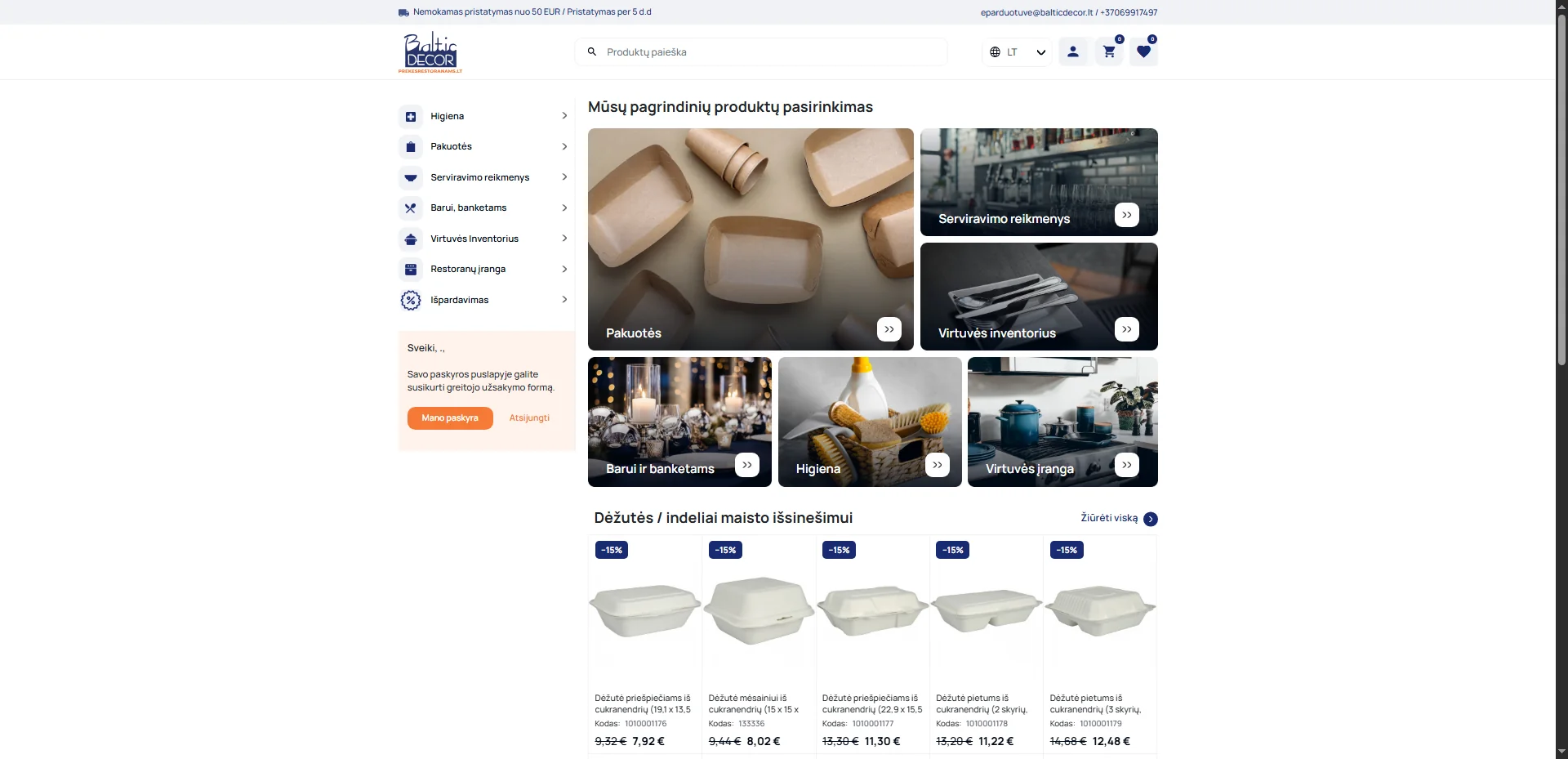Select Serviravimo reikmenys in sidebar menu

click(x=479, y=177)
